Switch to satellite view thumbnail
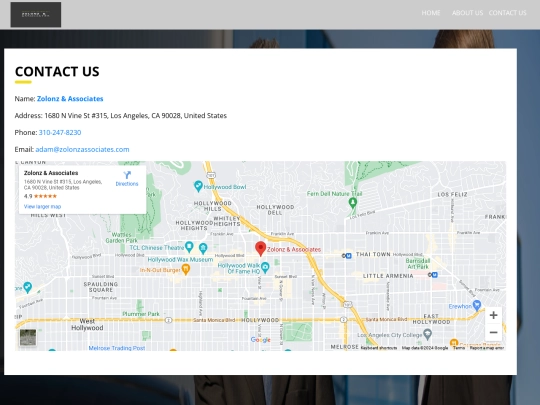Image resolution: width=540 pixels, height=405 pixels. coord(28,337)
